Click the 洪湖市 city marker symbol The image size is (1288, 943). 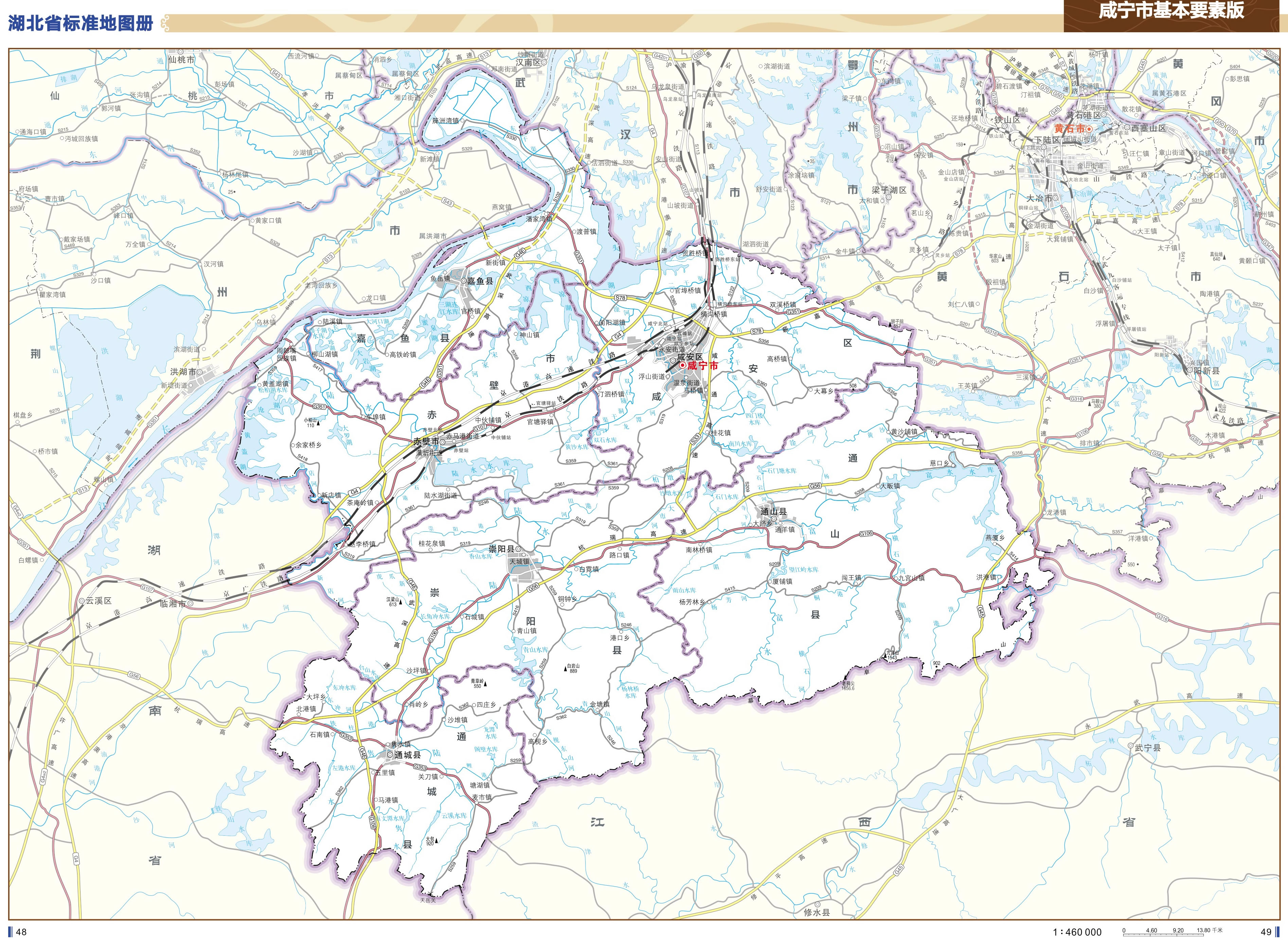coord(200,371)
